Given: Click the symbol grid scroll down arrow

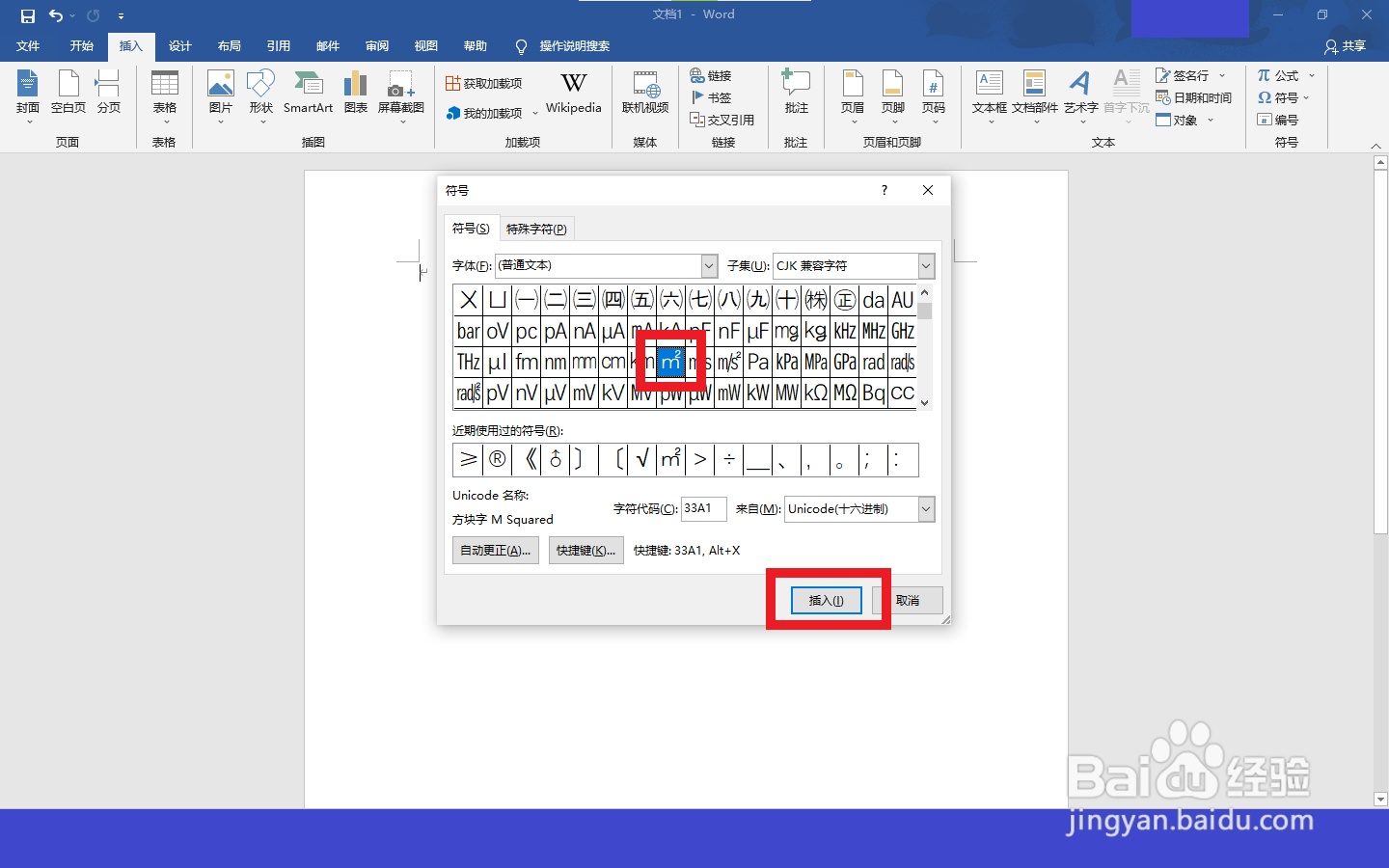Looking at the screenshot, I should [x=925, y=402].
